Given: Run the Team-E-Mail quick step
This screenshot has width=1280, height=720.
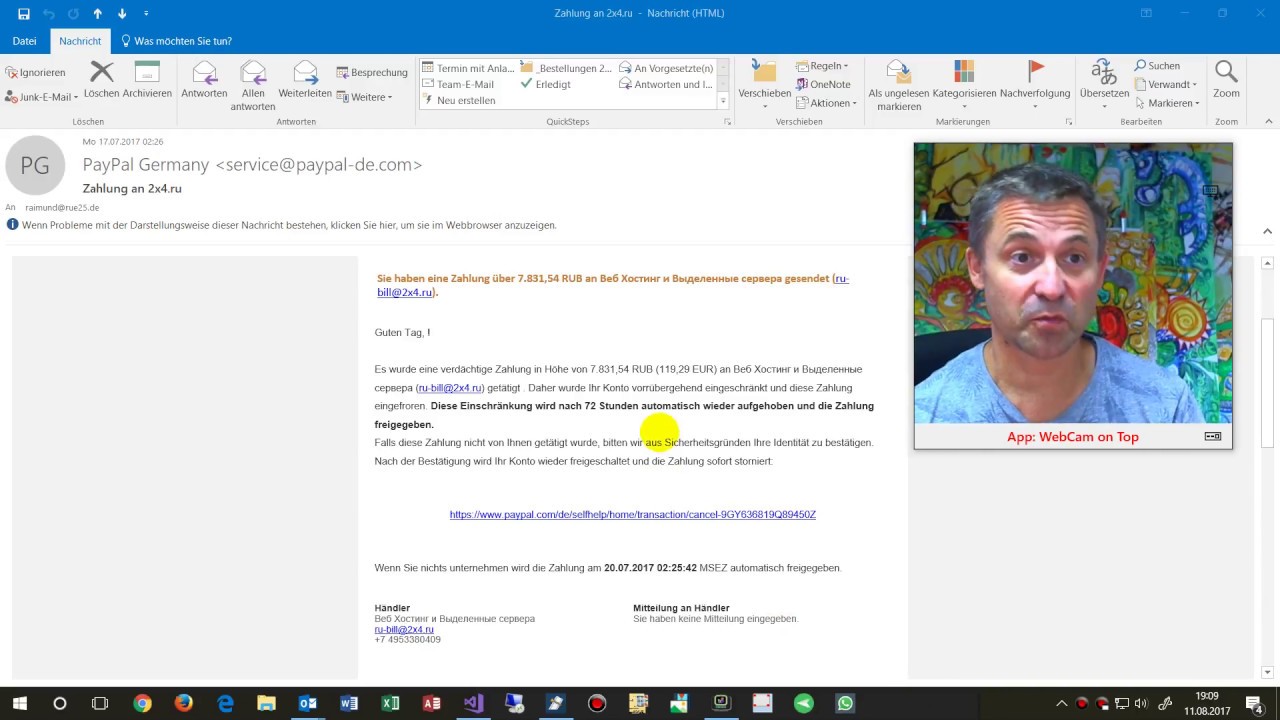Looking at the screenshot, I should (458, 84).
